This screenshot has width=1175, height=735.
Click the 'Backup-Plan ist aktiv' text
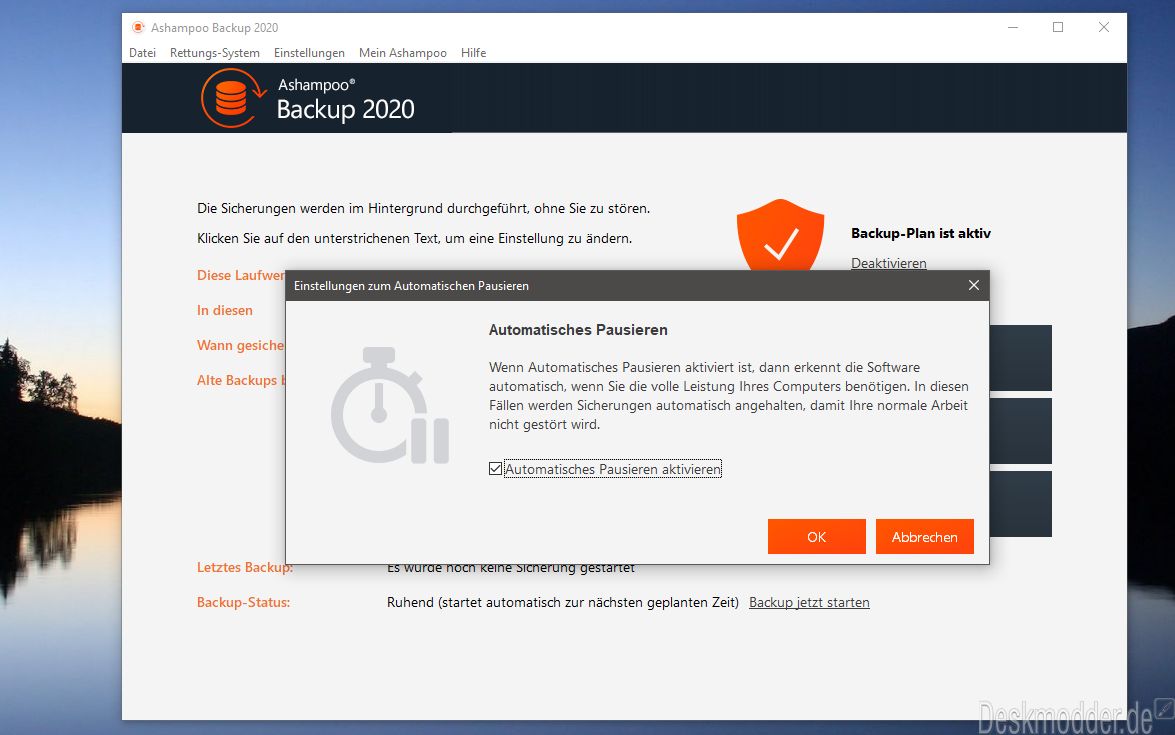[x=921, y=233]
